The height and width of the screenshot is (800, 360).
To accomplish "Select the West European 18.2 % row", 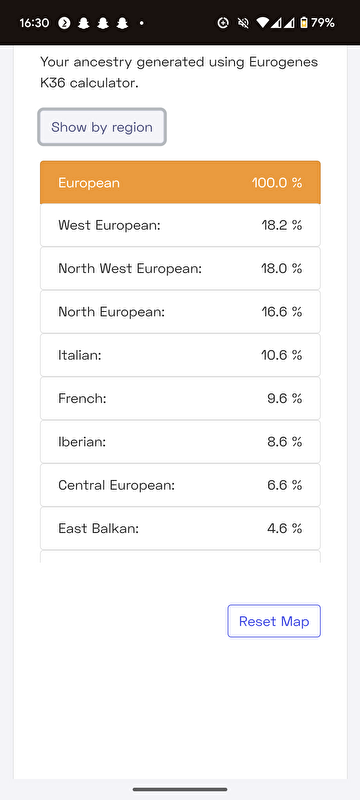I will pos(181,225).
